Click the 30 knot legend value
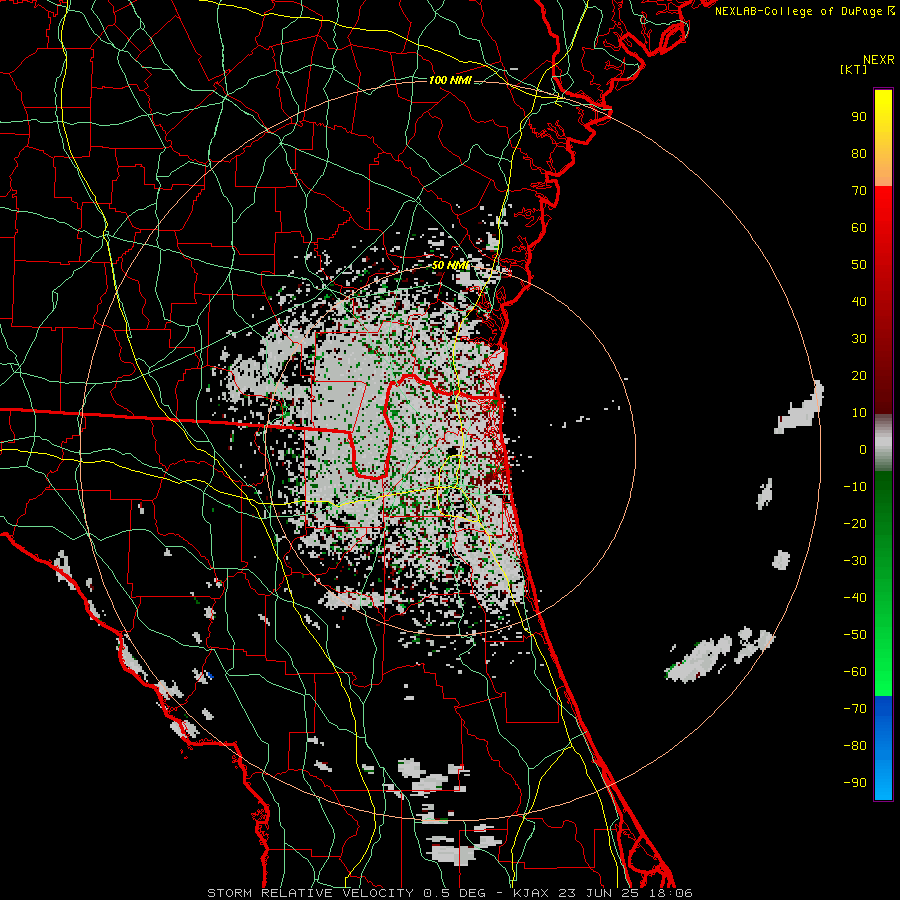900x900 pixels. [x=859, y=339]
